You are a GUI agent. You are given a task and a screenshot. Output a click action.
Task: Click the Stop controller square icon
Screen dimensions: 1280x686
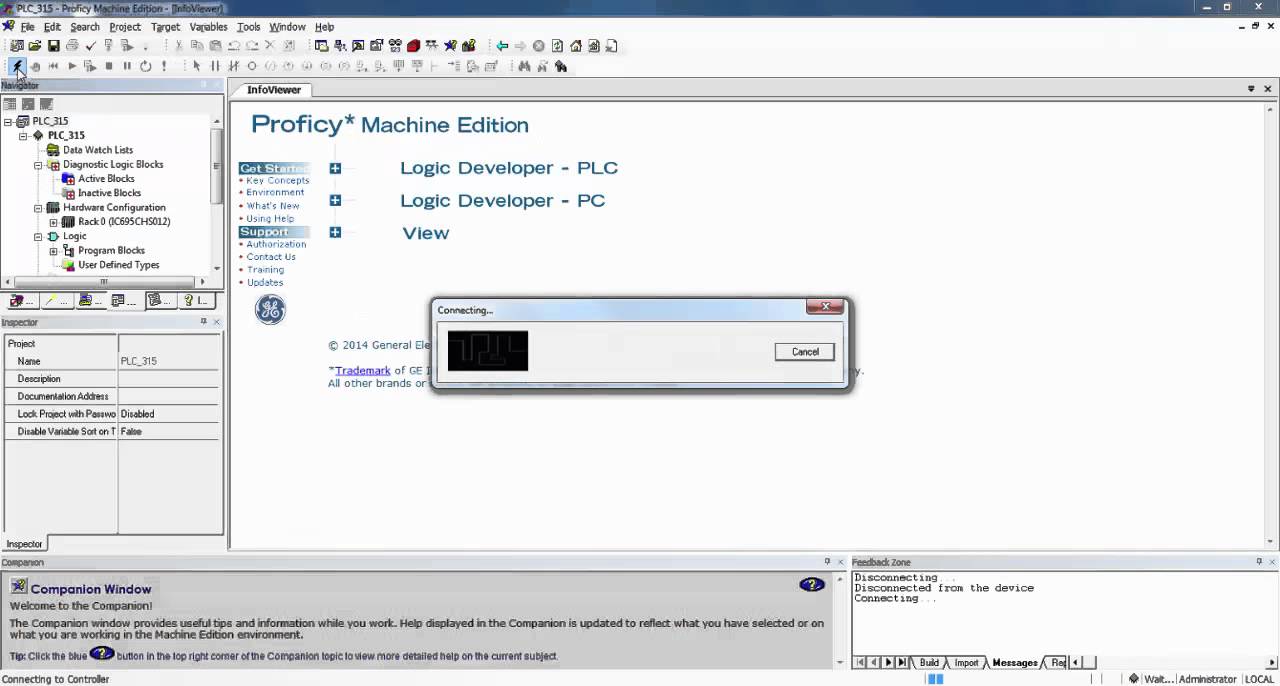click(109, 66)
